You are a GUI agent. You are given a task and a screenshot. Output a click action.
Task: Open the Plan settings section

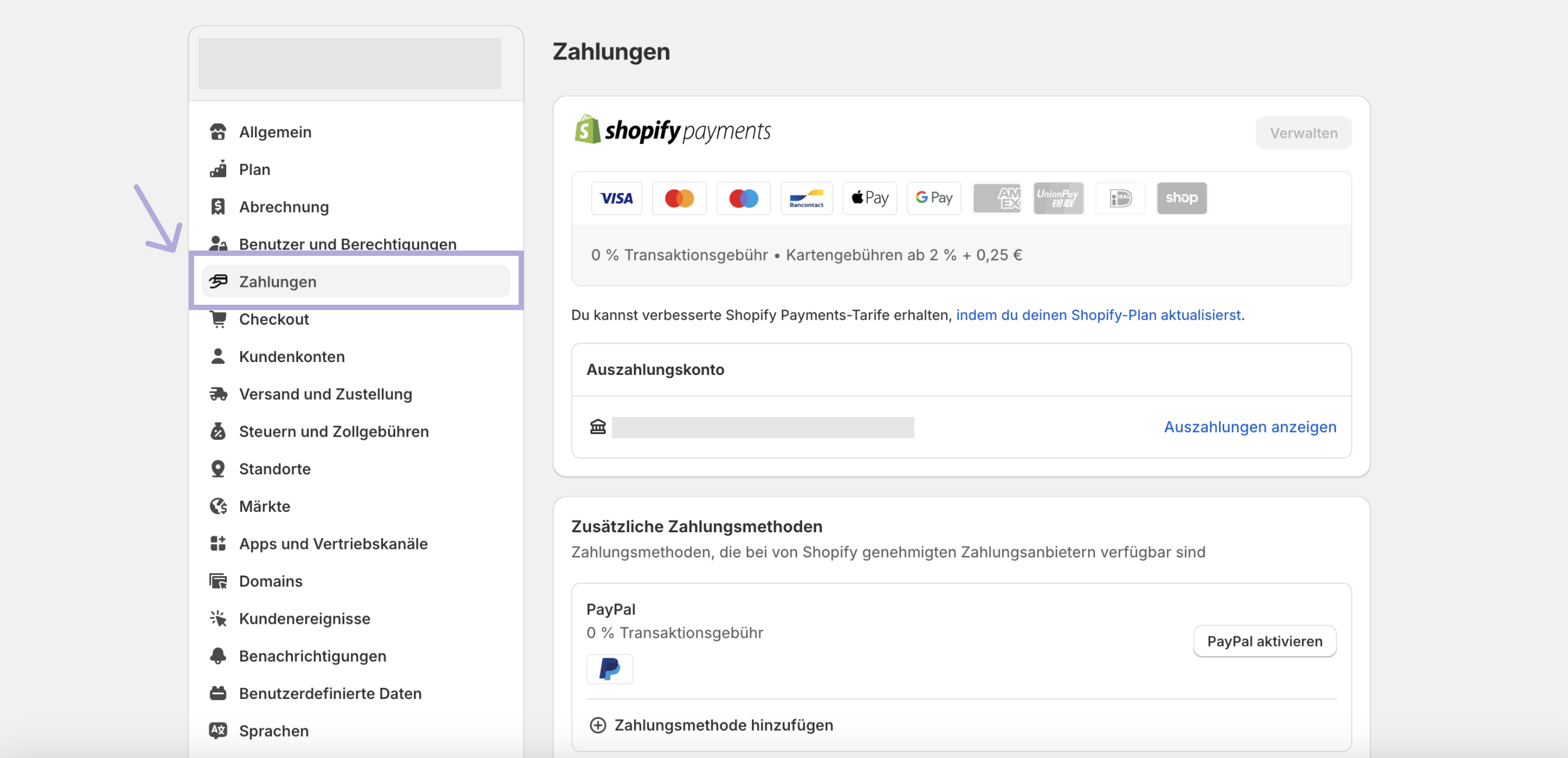[x=356, y=170]
